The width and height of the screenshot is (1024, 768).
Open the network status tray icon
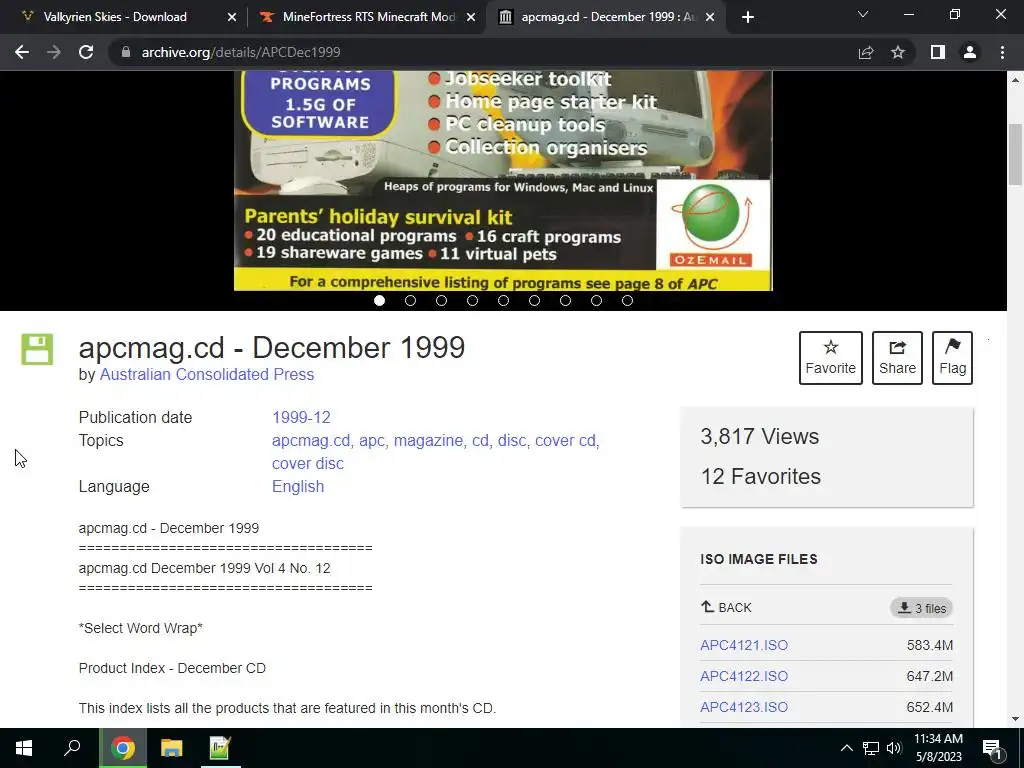(871, 748)
